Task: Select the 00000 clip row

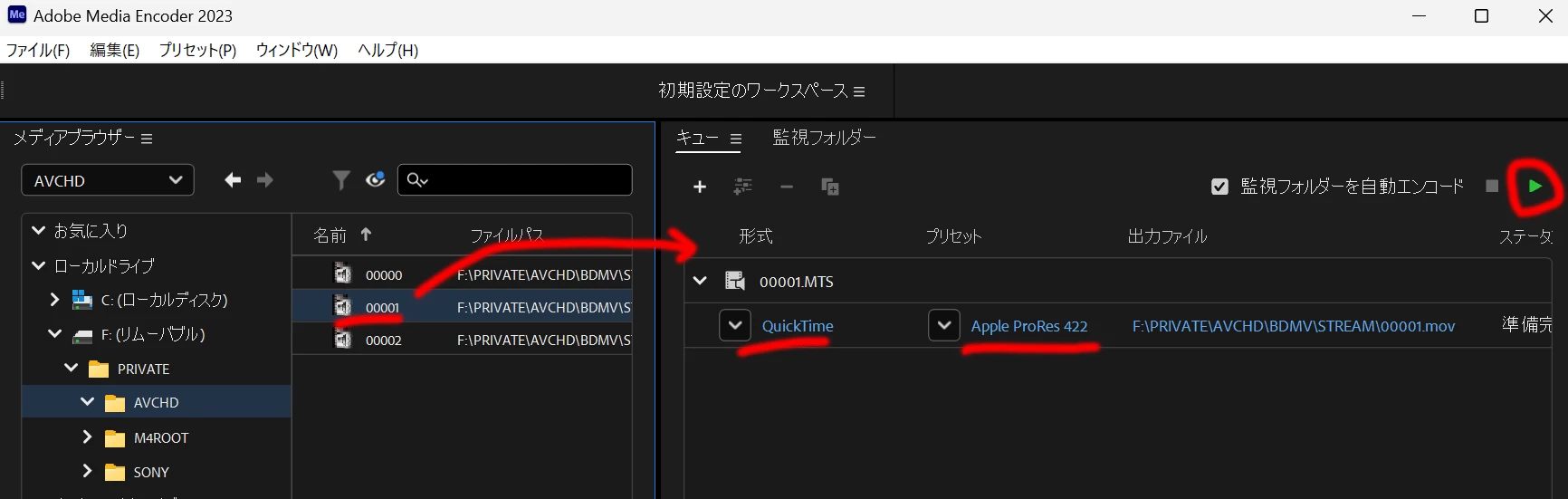Action: [x=462, y=274]
